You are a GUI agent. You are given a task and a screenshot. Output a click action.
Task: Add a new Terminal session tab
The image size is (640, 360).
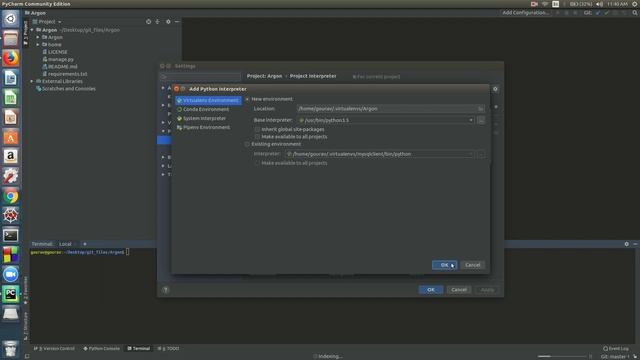click(85, 244)
